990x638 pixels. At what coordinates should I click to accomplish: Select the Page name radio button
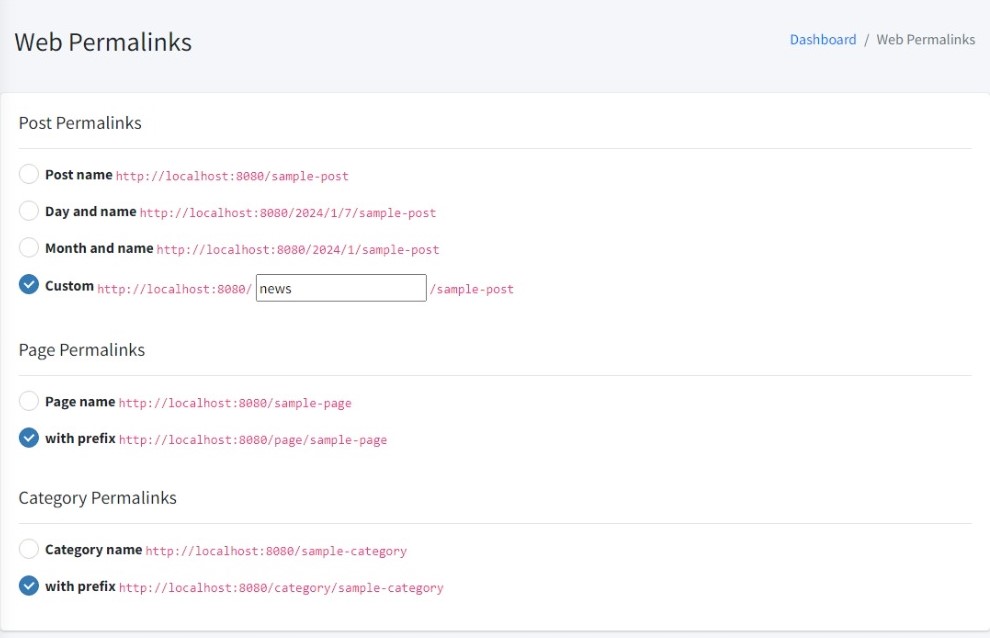[29, 402]
